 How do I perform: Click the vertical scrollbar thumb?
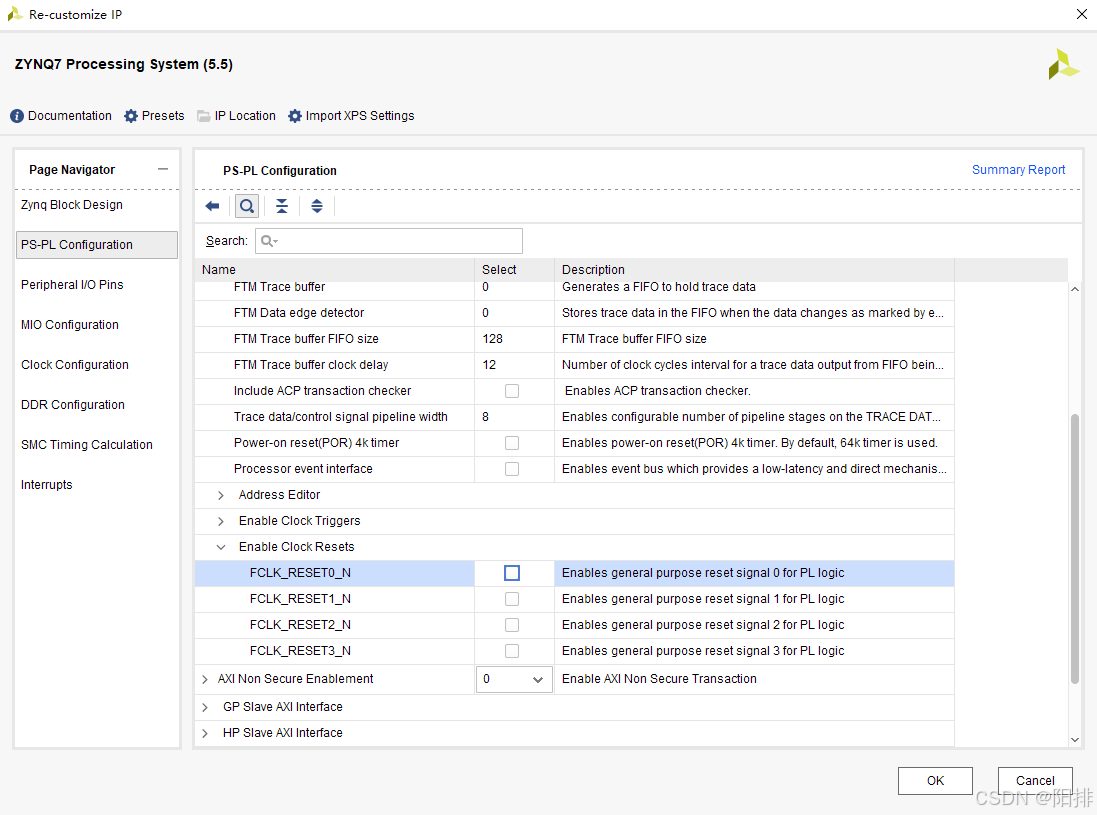click(1075, 549)
